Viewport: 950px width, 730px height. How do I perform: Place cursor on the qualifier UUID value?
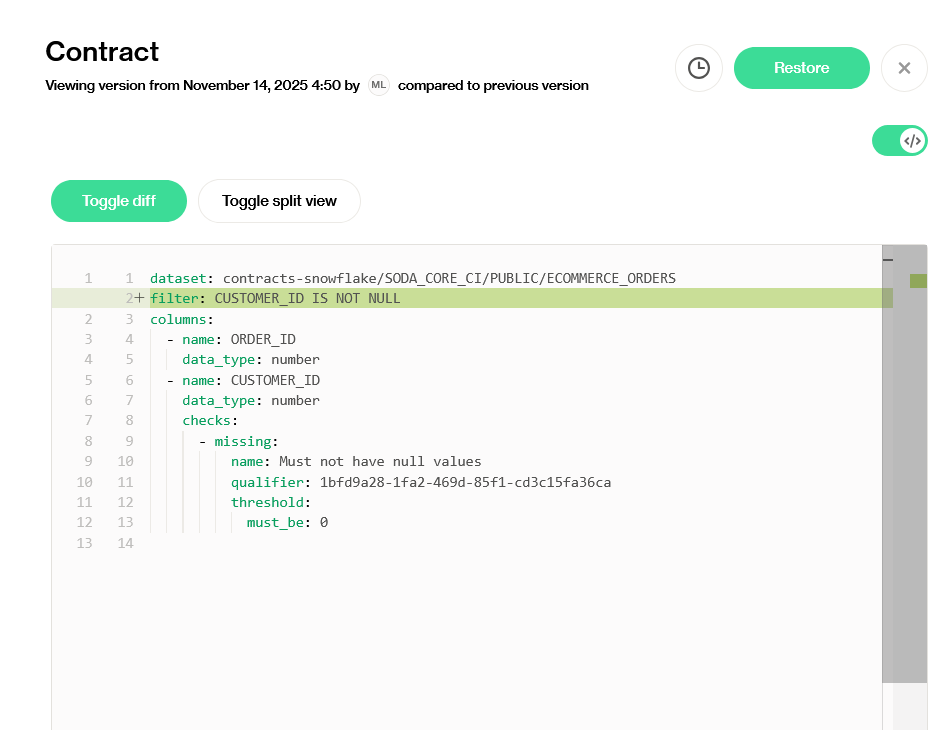(x=465, y=482)
